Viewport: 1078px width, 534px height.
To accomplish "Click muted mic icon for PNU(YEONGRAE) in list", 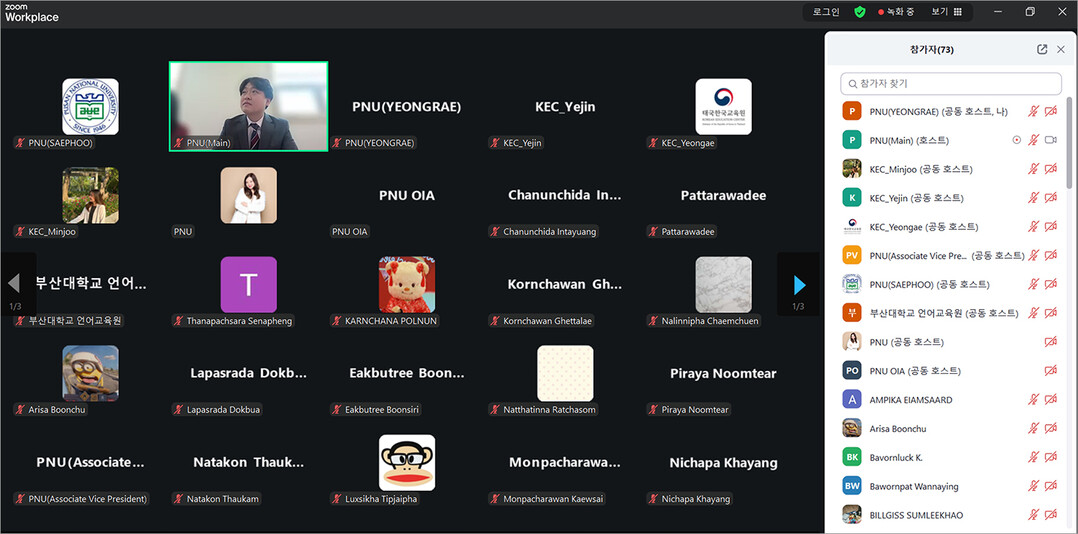I will tap(1033, 112).
